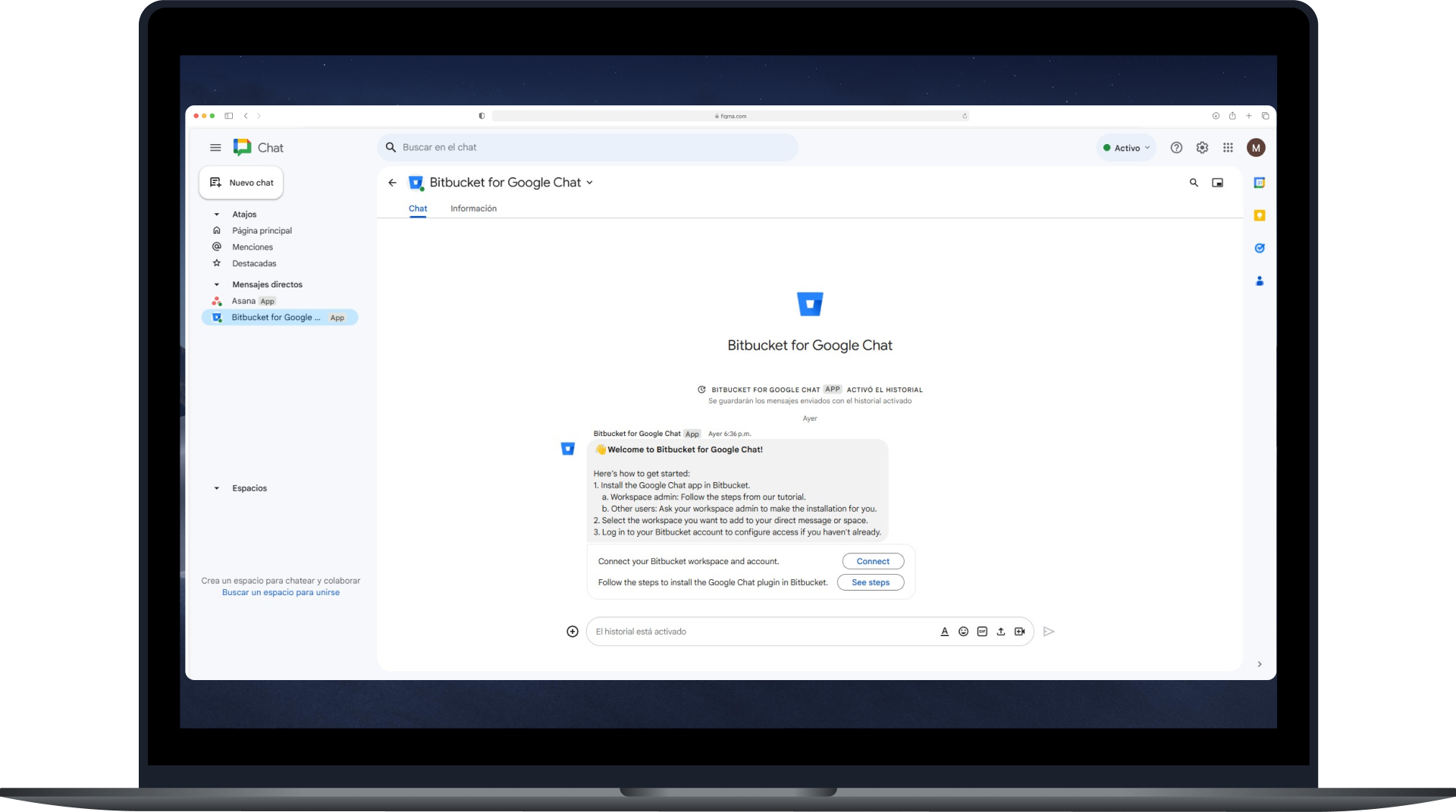Start a video meeting icon

click(x=1020, y=632)
